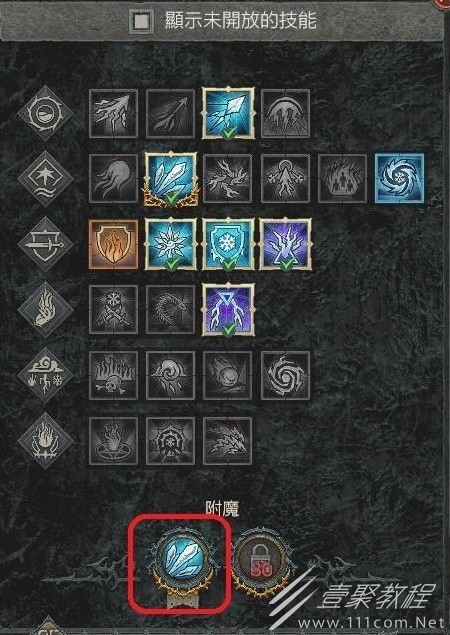Select the greyed Hydra serpent skill icon
This screenshot has height=635, width=450.
(x=171, y=309)
